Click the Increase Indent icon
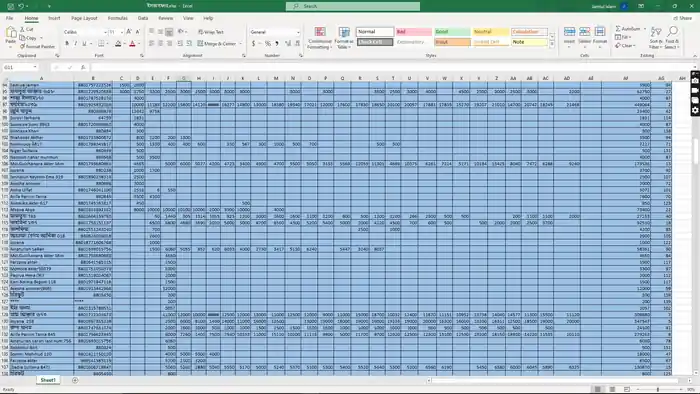Screen dimensions: 700x394 click(189, 43)
